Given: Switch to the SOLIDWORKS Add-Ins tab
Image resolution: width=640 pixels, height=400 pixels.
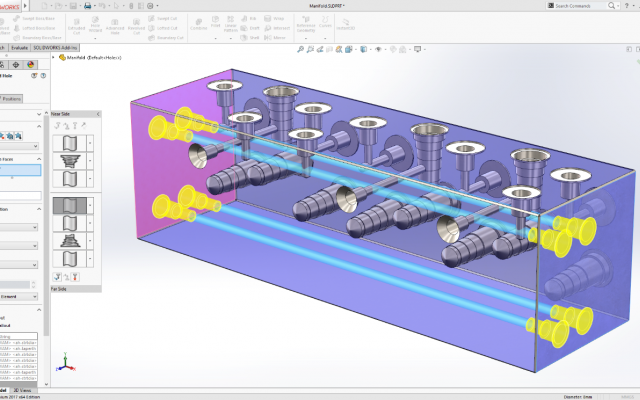Looking at the screenshot, I should point(55,48).
